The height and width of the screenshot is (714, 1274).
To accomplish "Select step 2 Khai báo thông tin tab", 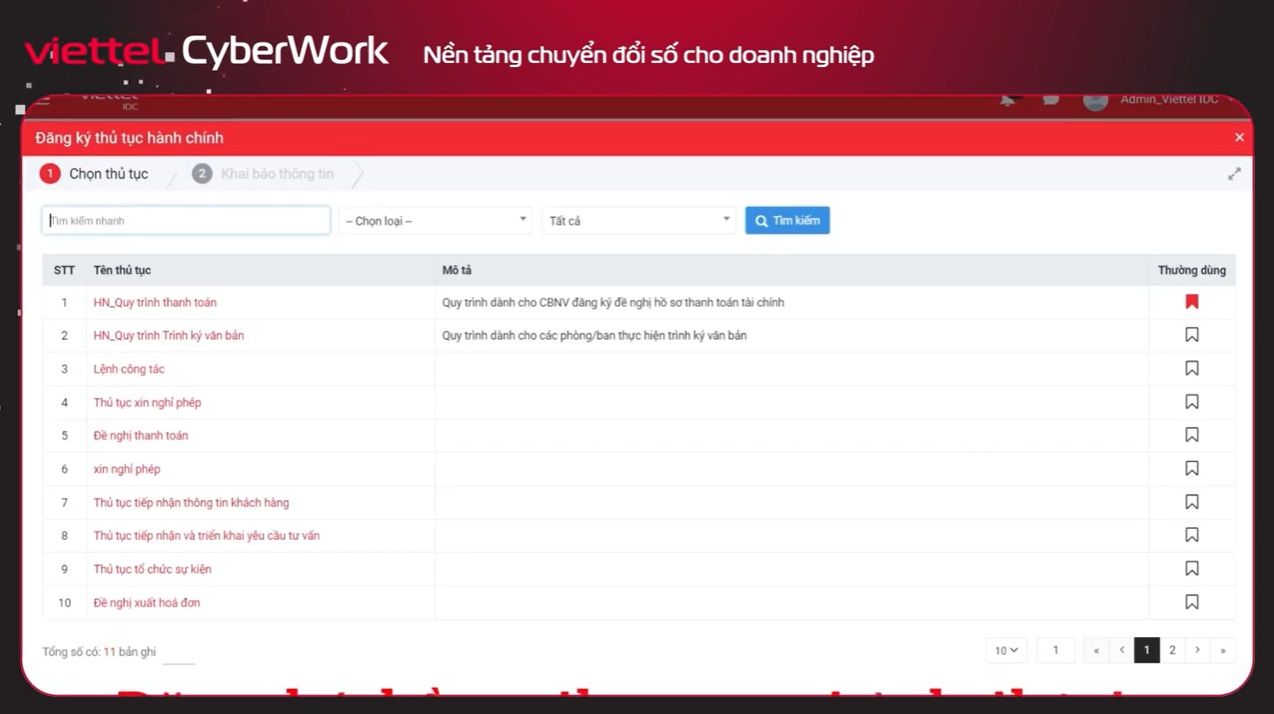I will [x=263, y=174].
